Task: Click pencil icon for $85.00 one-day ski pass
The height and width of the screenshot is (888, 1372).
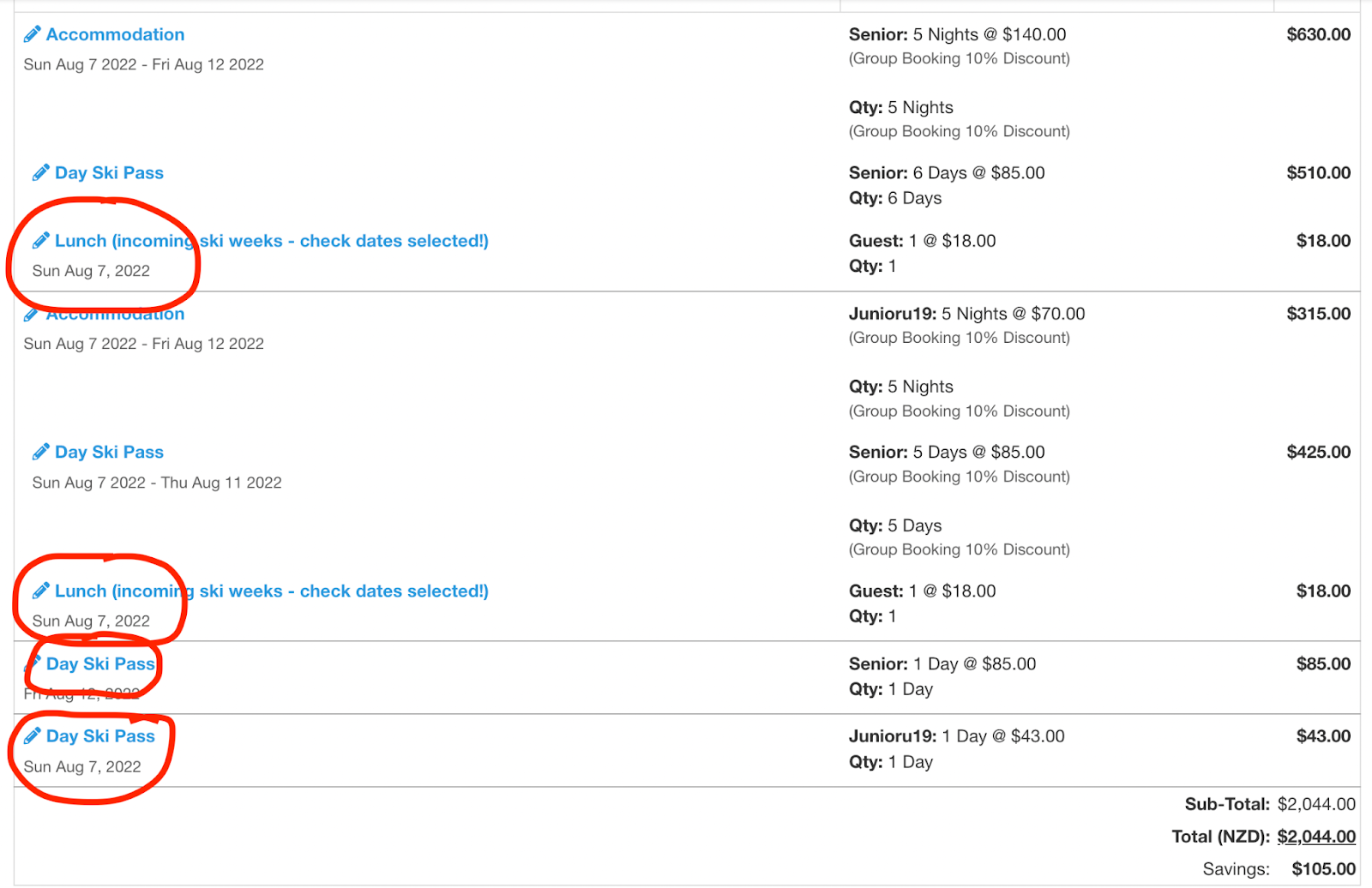Action: click(33, 663)
